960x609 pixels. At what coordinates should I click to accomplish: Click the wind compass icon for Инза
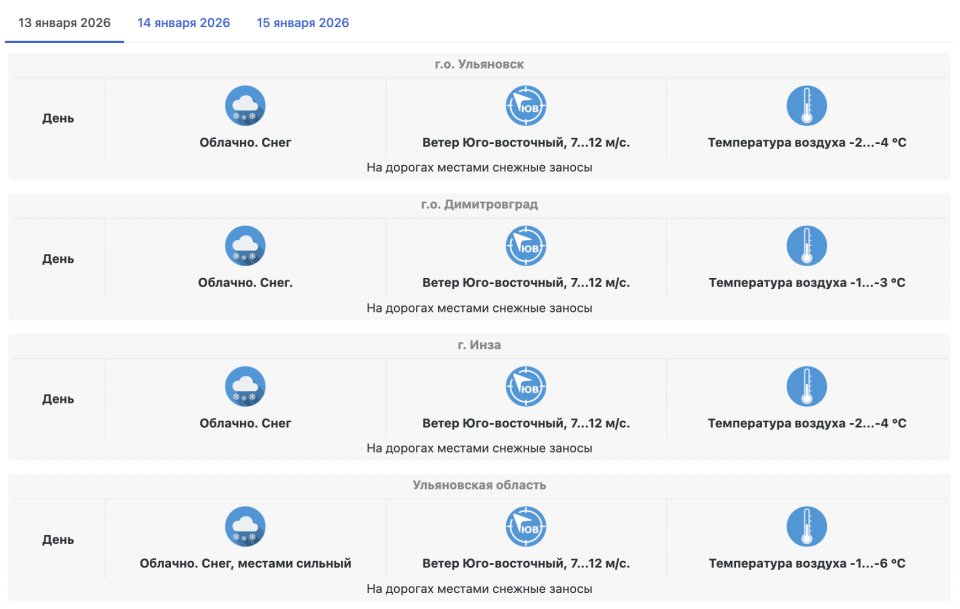point(526,387)
